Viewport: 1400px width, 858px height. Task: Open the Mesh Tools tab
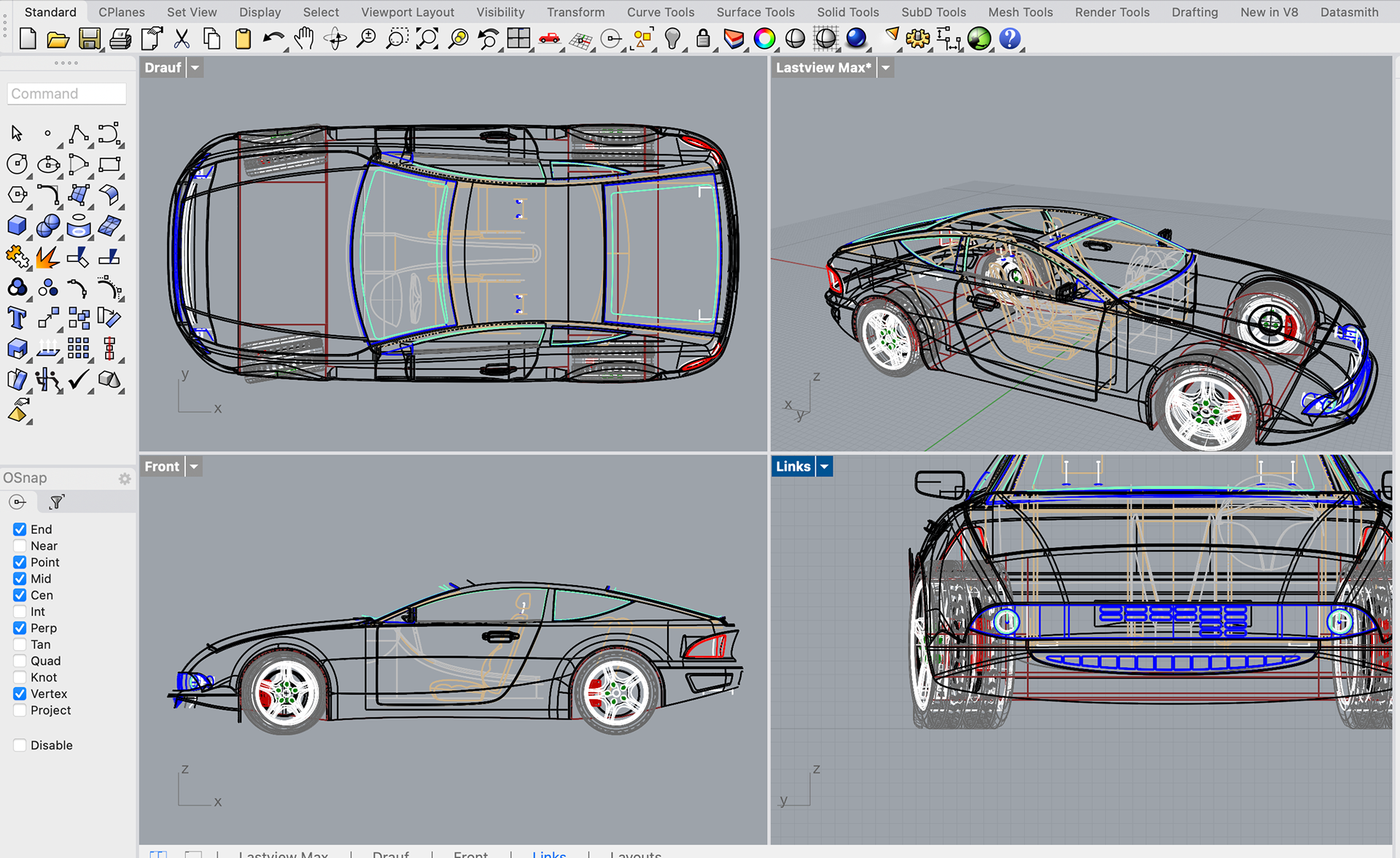1019,12
